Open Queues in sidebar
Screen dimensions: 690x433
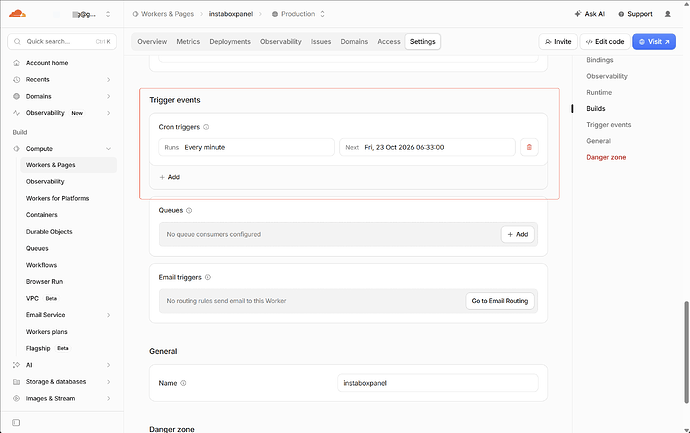(37, 248)
